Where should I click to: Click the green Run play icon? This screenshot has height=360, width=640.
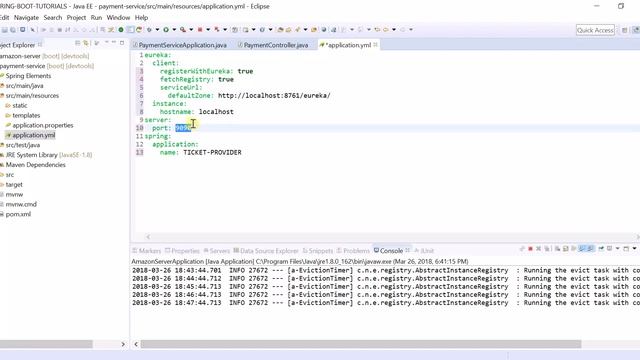(x=166, y=30)
